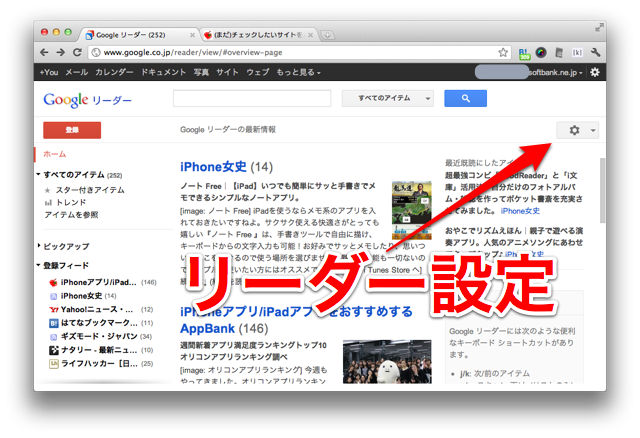The image size is (640, 438).
Task: Select ホーム in the sidebar
Action: 55,154
